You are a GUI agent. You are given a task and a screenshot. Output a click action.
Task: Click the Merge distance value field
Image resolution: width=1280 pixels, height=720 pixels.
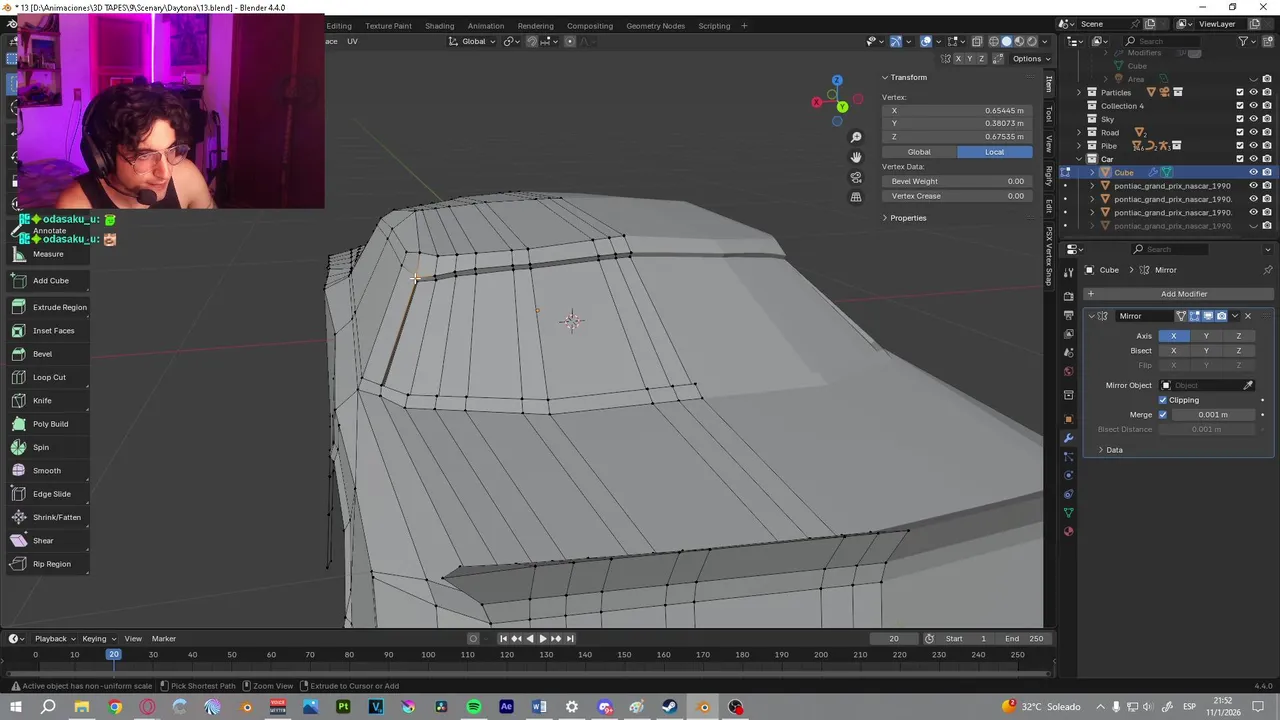[1213, 414]
